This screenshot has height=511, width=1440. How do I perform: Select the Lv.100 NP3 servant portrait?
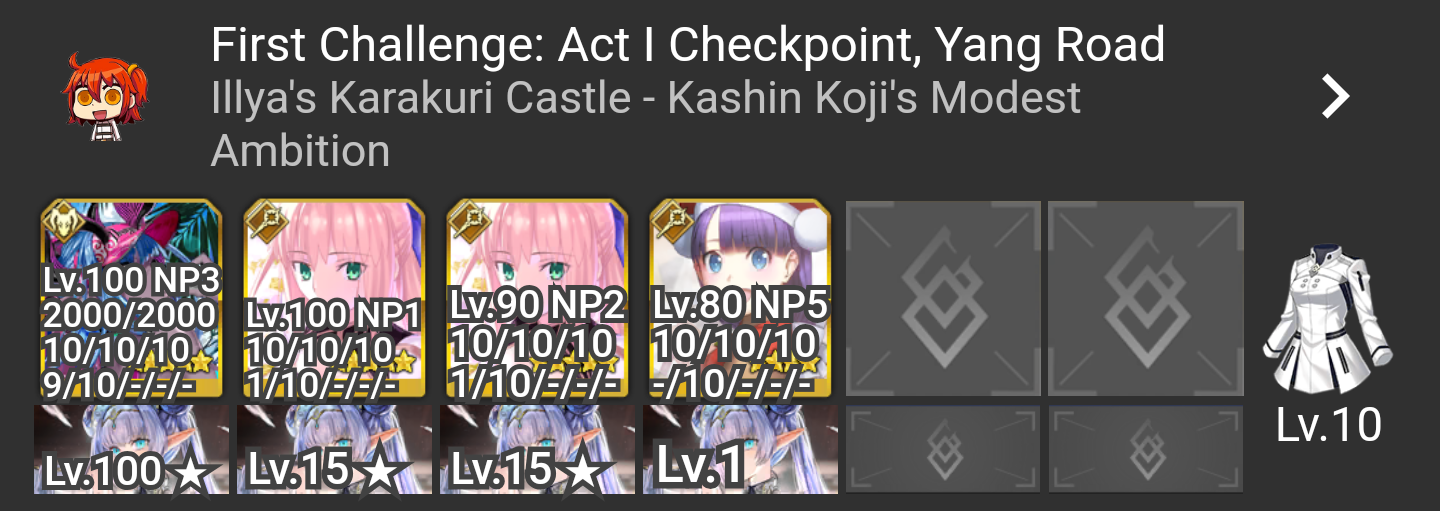tap(131, 299)
